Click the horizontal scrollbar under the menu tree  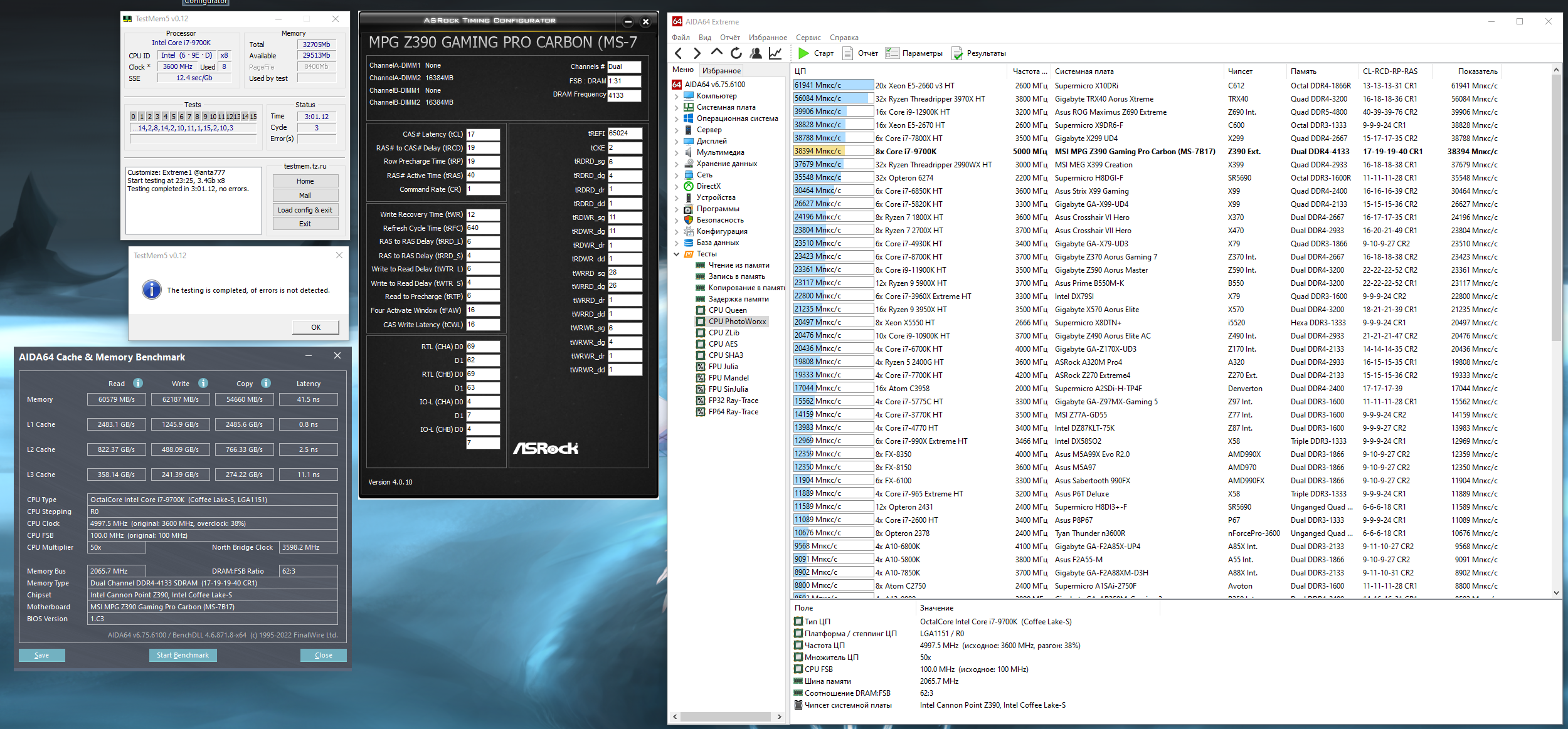pos(725,716)
